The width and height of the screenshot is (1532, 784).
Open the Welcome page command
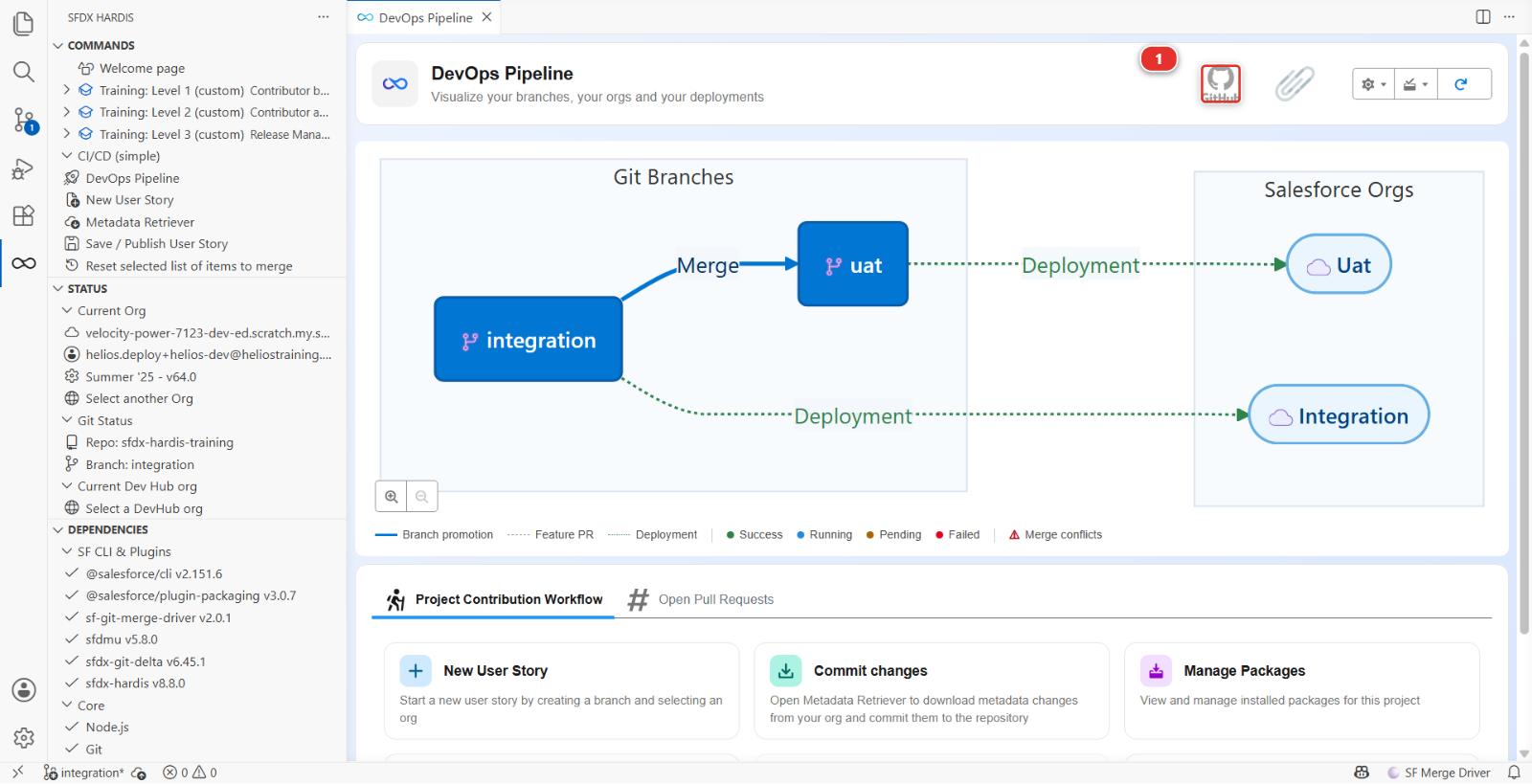pyautogui.click(x=197, y=68)
